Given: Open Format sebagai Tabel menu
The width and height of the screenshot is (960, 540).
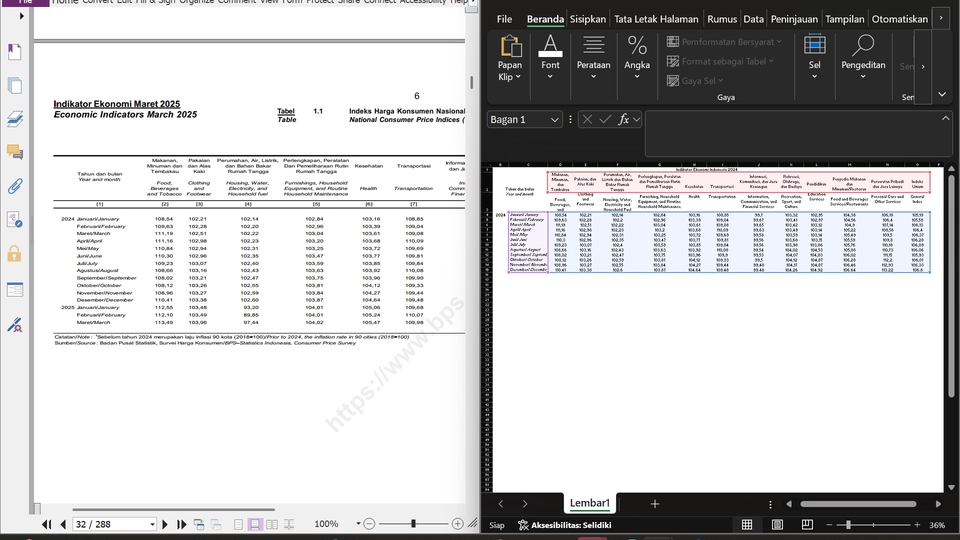Looking at the screenshot, I should 720,61.
